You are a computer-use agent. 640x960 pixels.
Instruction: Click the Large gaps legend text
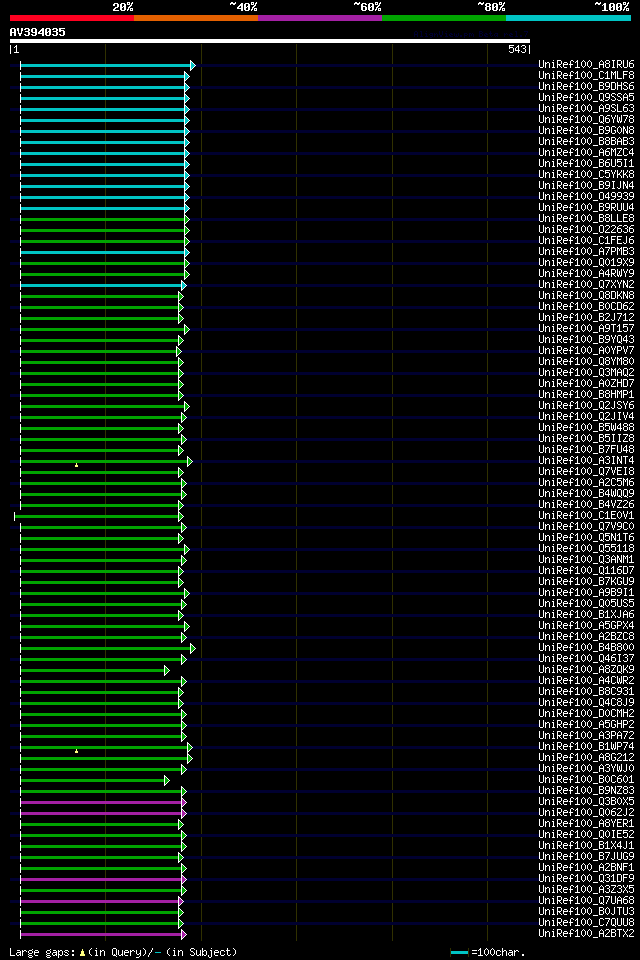[123, 953]
